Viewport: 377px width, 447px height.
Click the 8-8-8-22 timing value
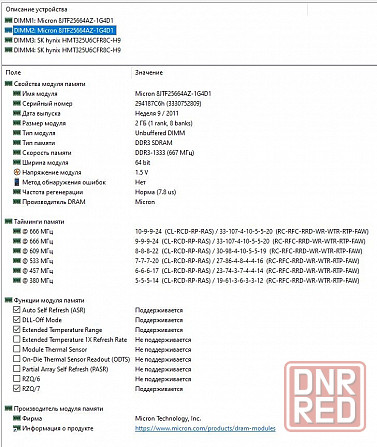(248, 251)
